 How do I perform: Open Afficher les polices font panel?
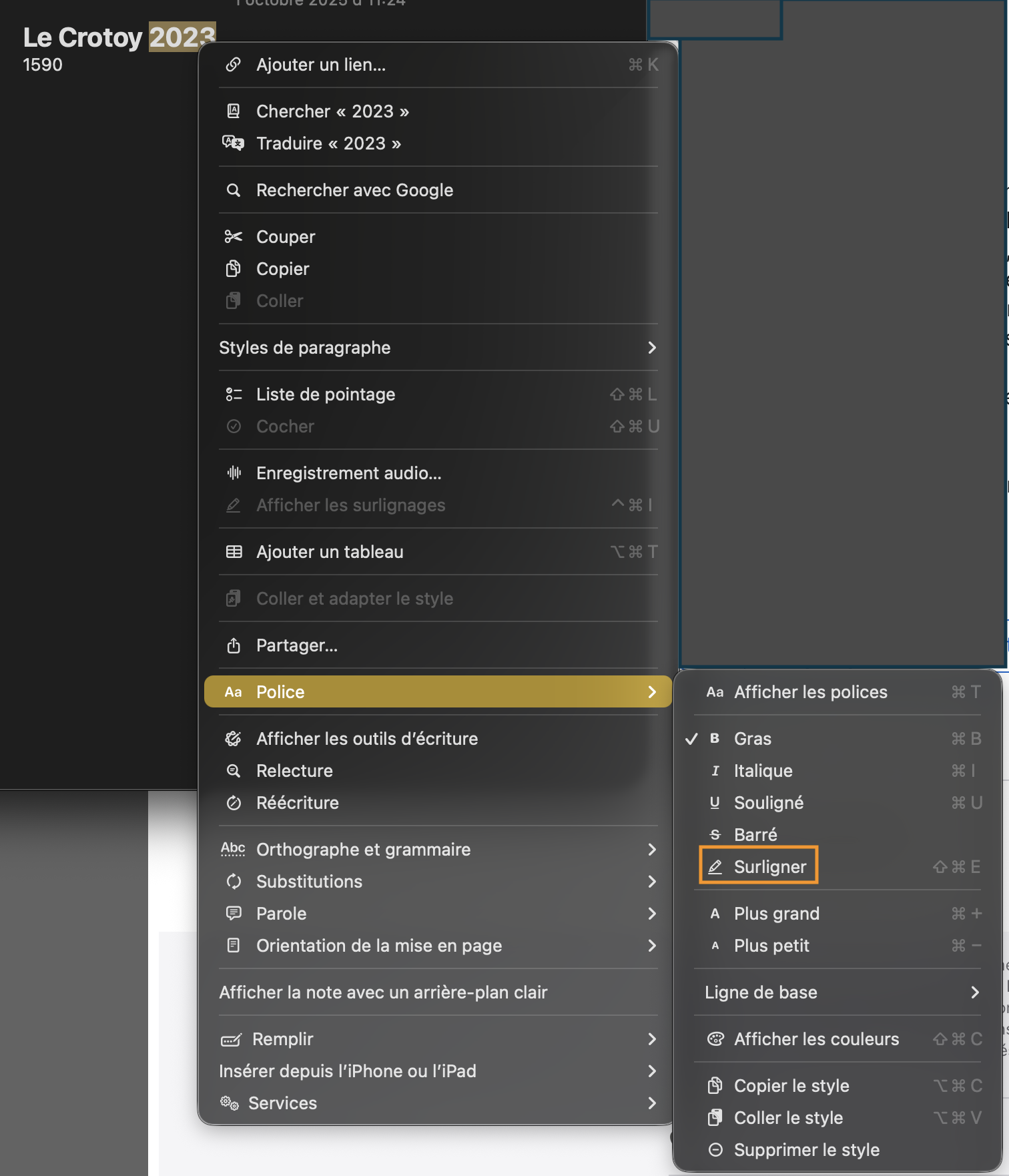pos(810,692)
